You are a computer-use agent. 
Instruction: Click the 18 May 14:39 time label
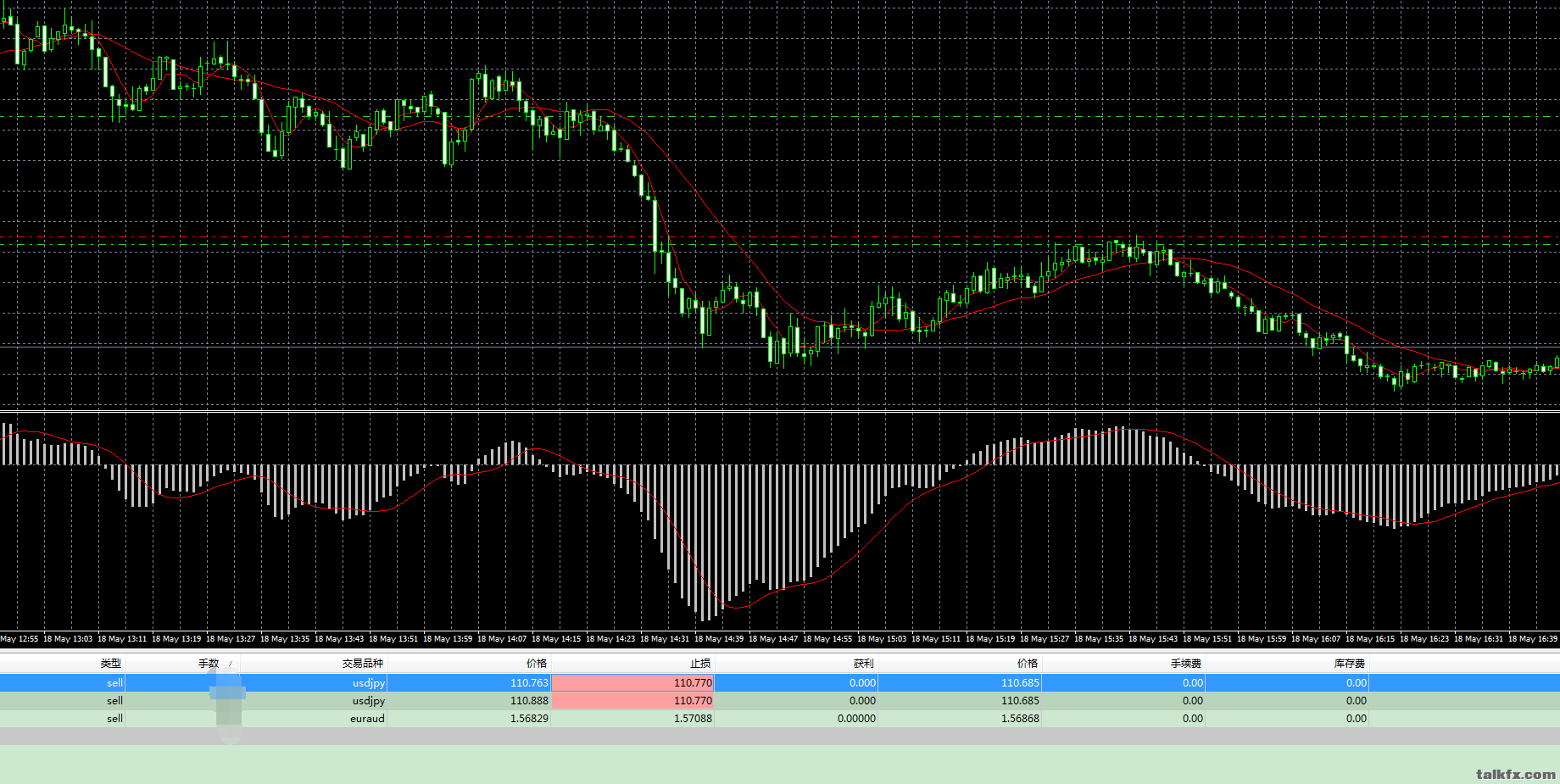pos(719,639)
